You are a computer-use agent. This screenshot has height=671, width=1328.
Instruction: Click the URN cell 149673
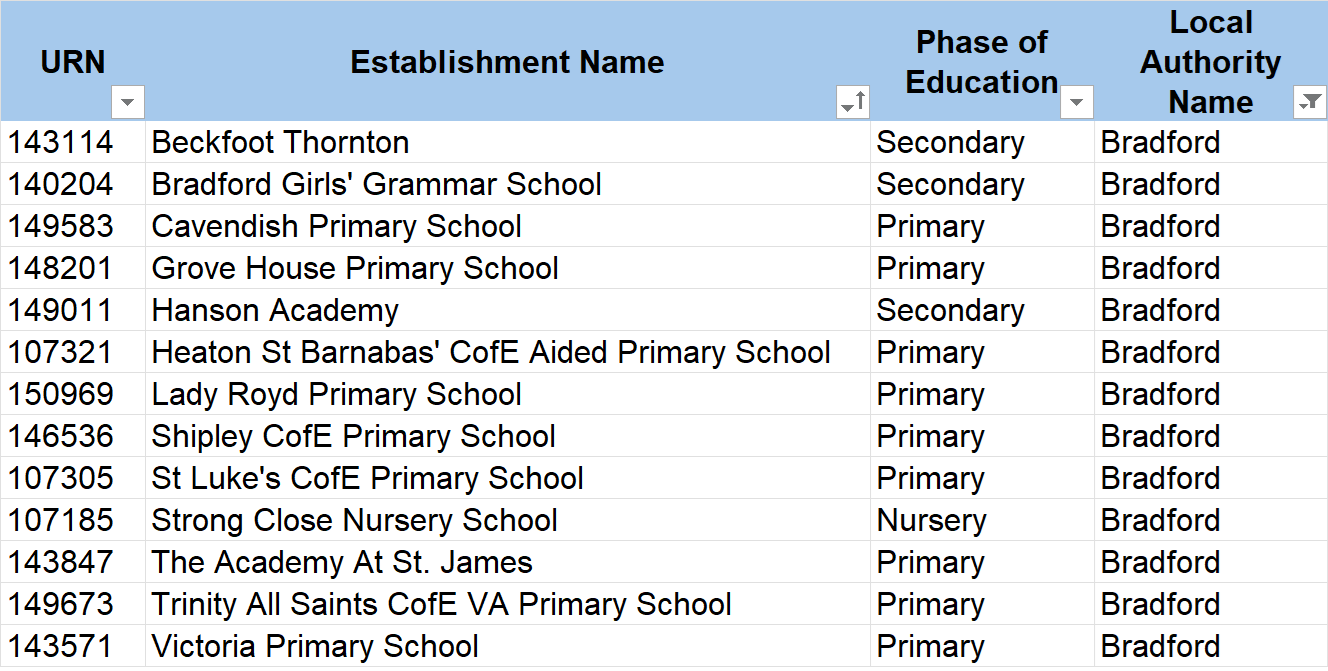(x=73, y=605)
